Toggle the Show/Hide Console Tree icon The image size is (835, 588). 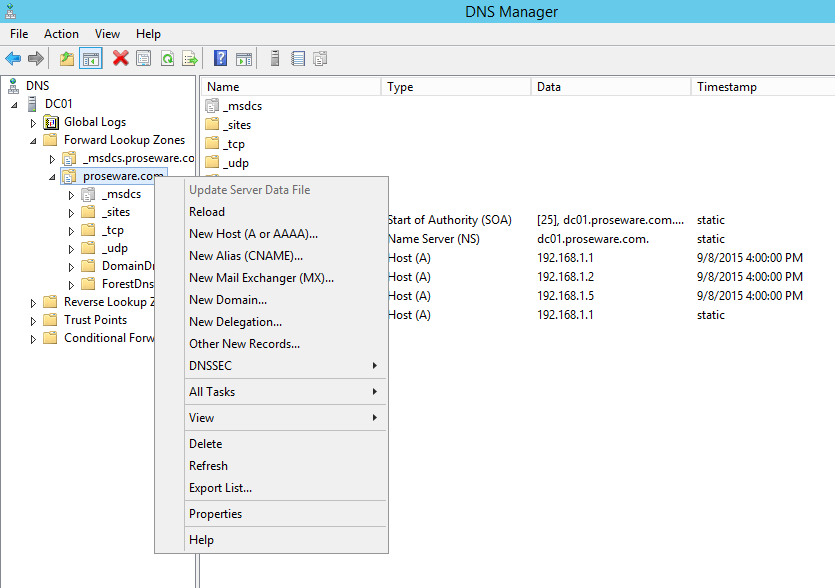click(91, 59)
